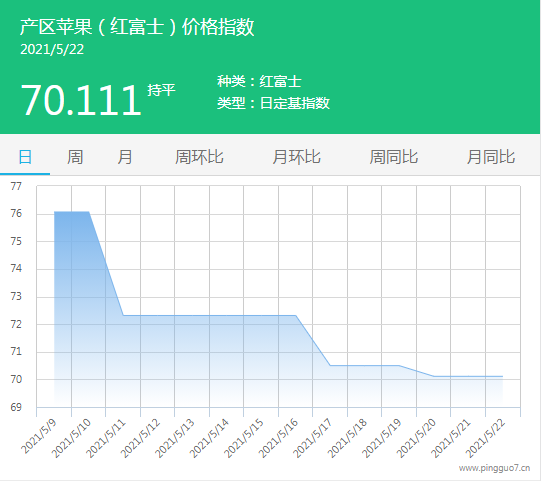Screen dimensions: 541x481
Task: Click the title 产区苹果（红富士）价格指数
Action: [x=137, y=27]
